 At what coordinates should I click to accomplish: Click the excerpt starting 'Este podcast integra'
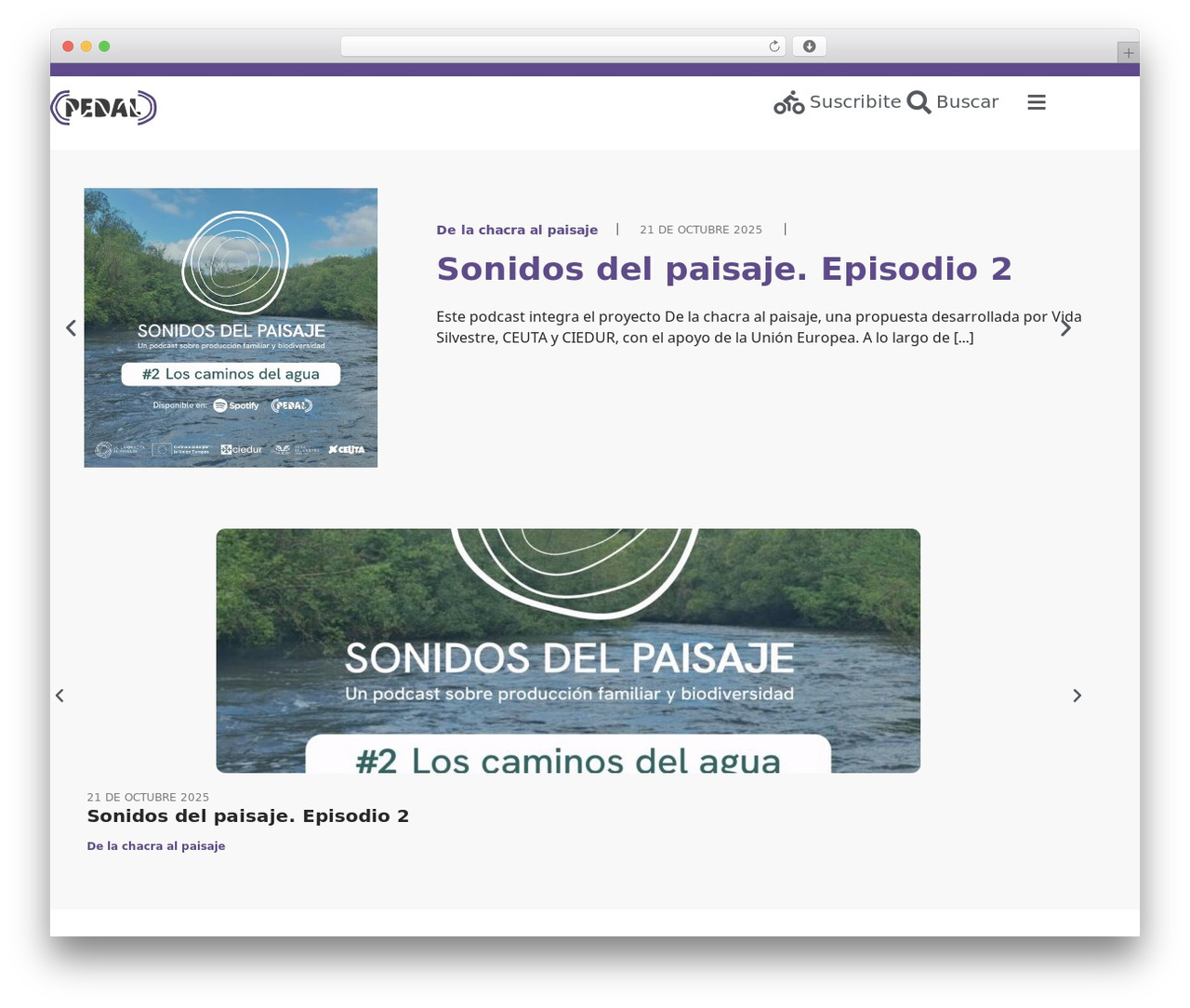point(759,327)
